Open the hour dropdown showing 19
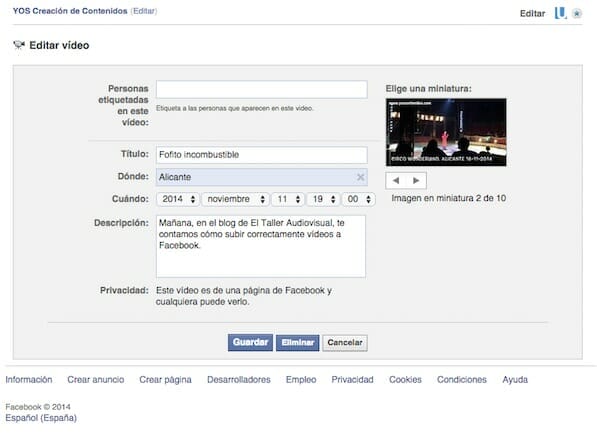This screenshot has height=433, width=597. 323,199
